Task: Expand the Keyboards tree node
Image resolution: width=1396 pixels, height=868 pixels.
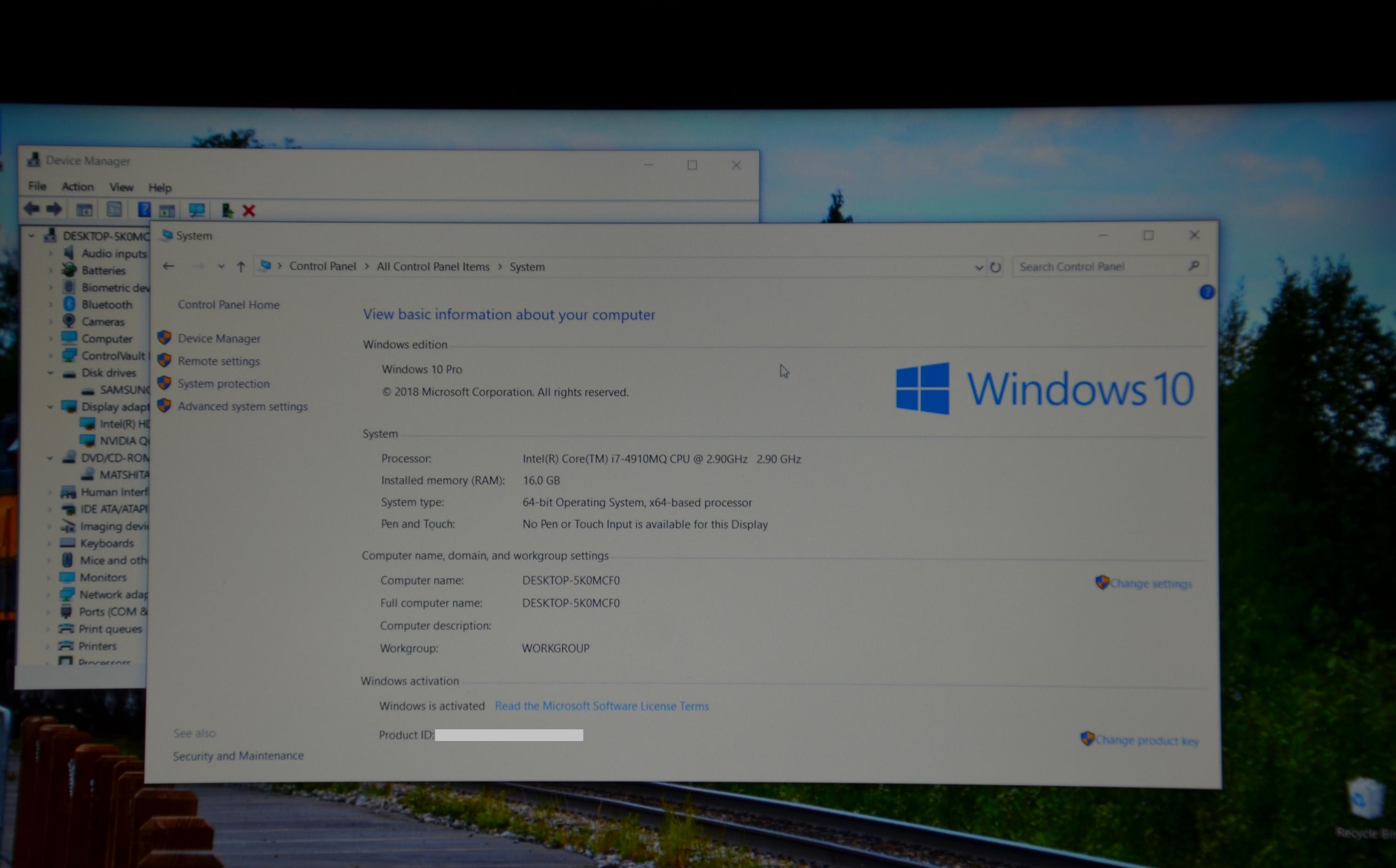Action: pos(49,543)
